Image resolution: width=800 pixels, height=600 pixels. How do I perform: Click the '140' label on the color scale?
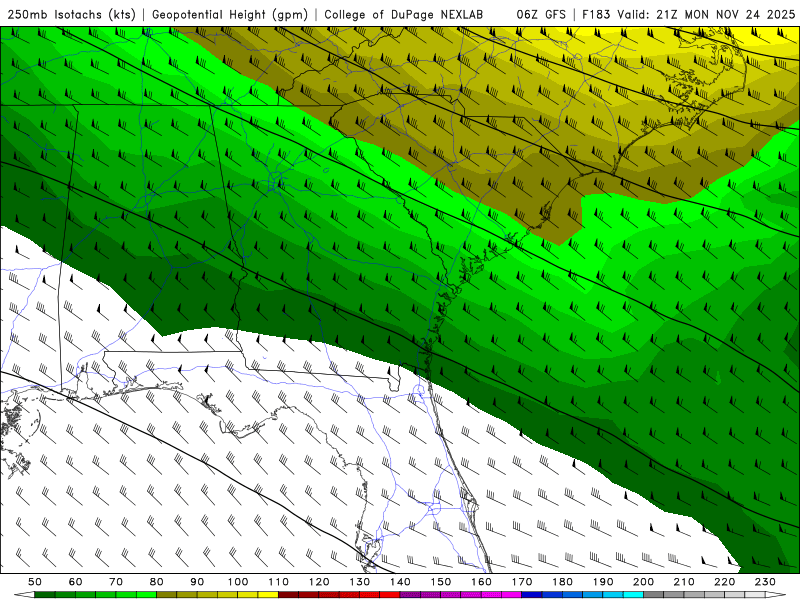coord(400,582)
